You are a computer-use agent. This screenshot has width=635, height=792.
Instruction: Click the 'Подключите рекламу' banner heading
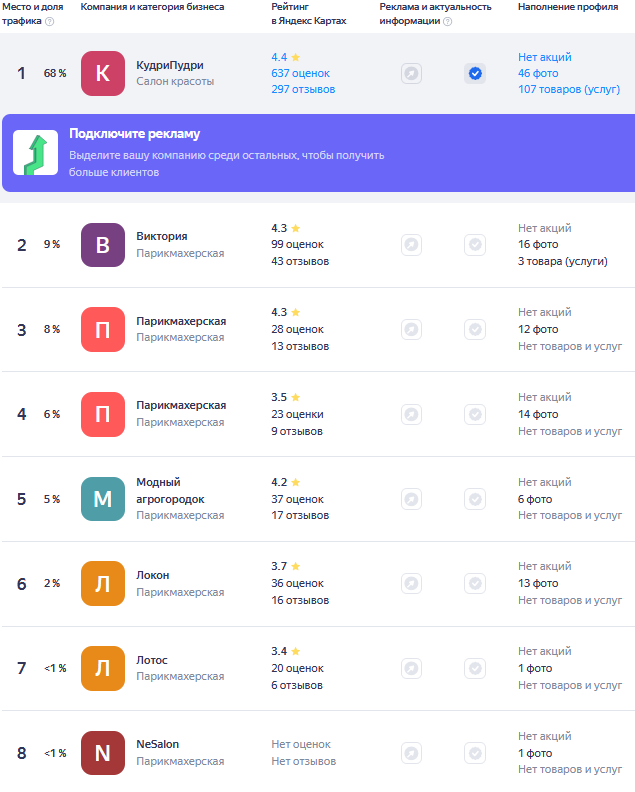(134, 134)
